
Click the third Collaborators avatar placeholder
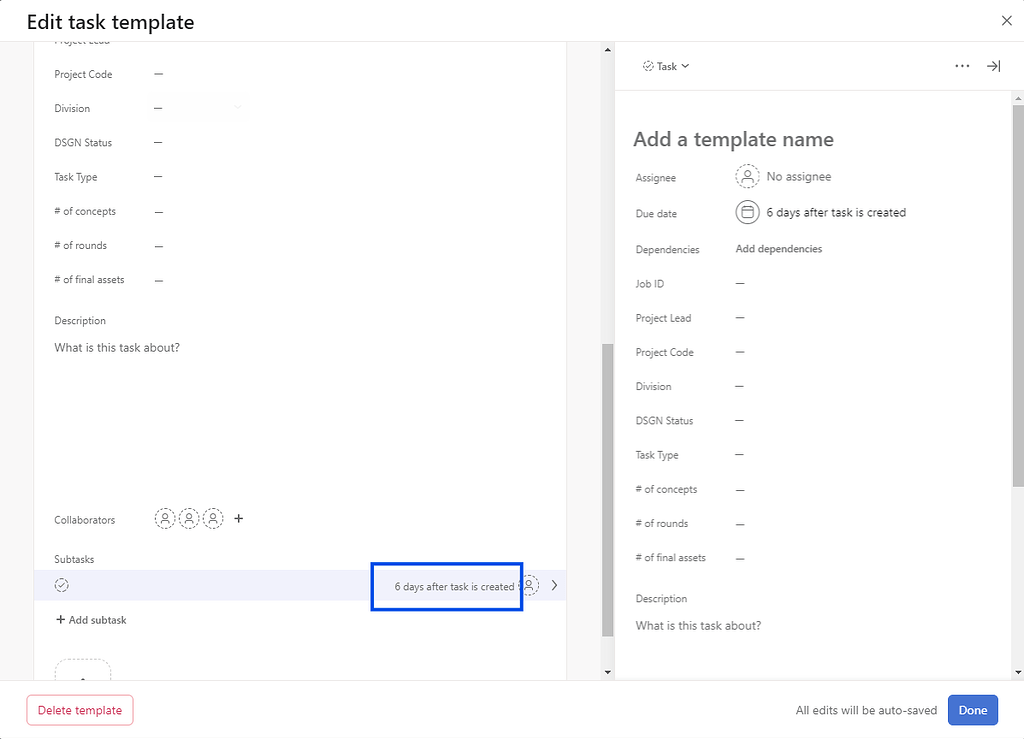pos(214,518)
